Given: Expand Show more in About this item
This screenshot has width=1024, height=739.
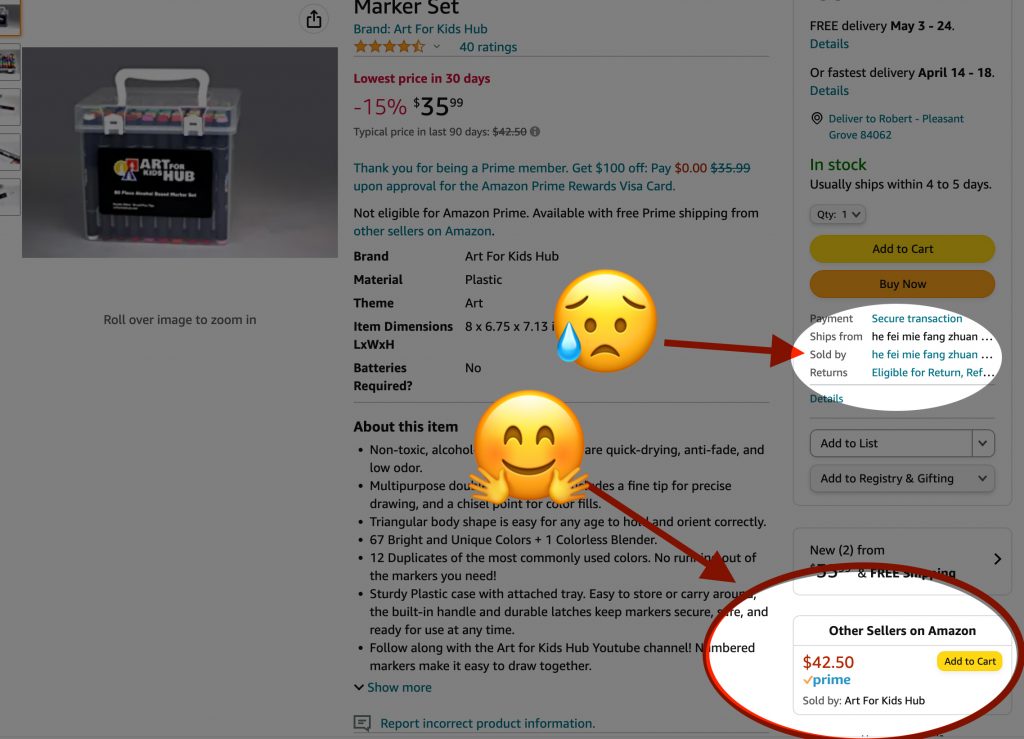Looking at the screenshot, I should click(x=392, y=687).
